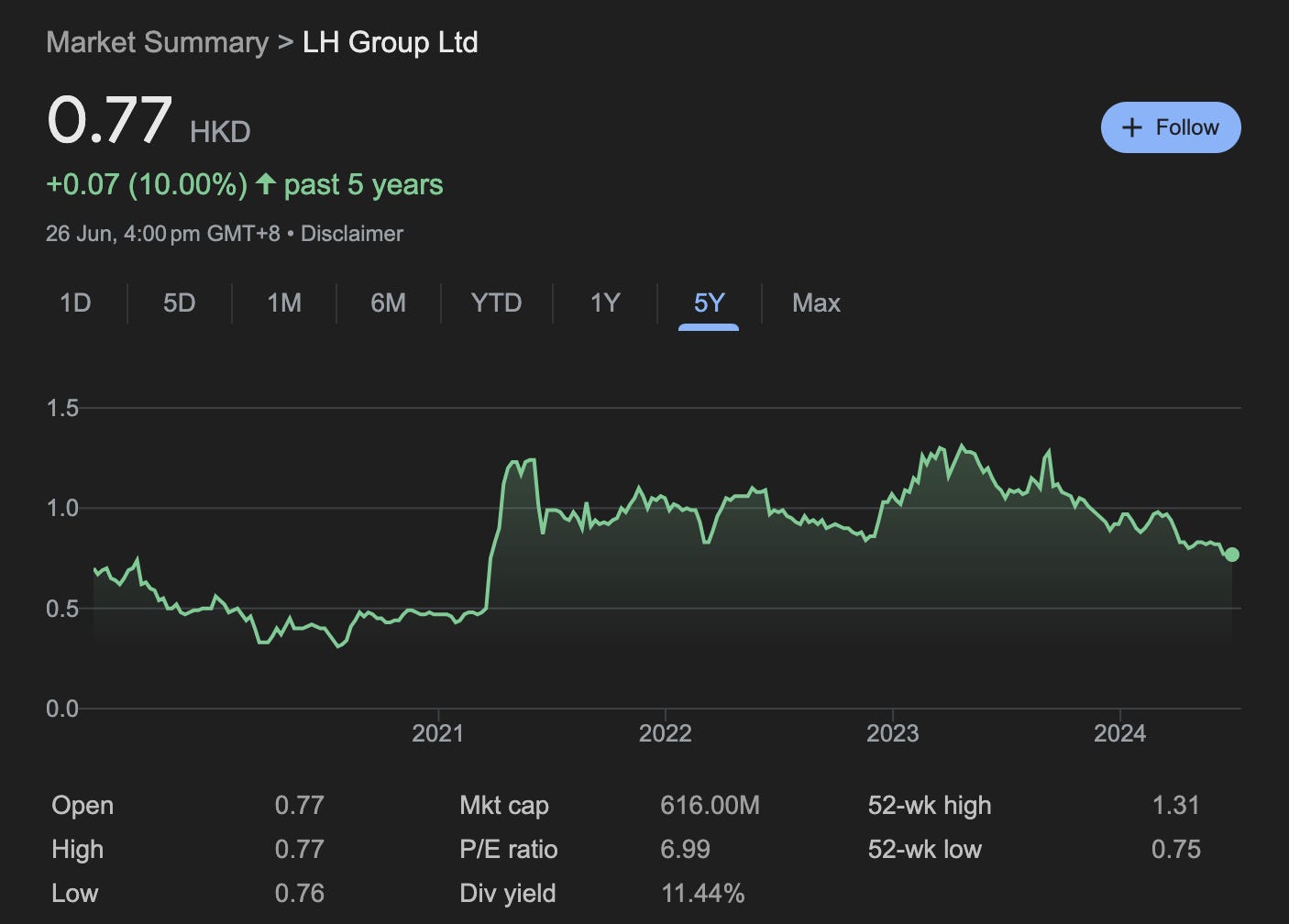Click the 52-wk high label
The image size is (1289, 924).
[930, 806]
